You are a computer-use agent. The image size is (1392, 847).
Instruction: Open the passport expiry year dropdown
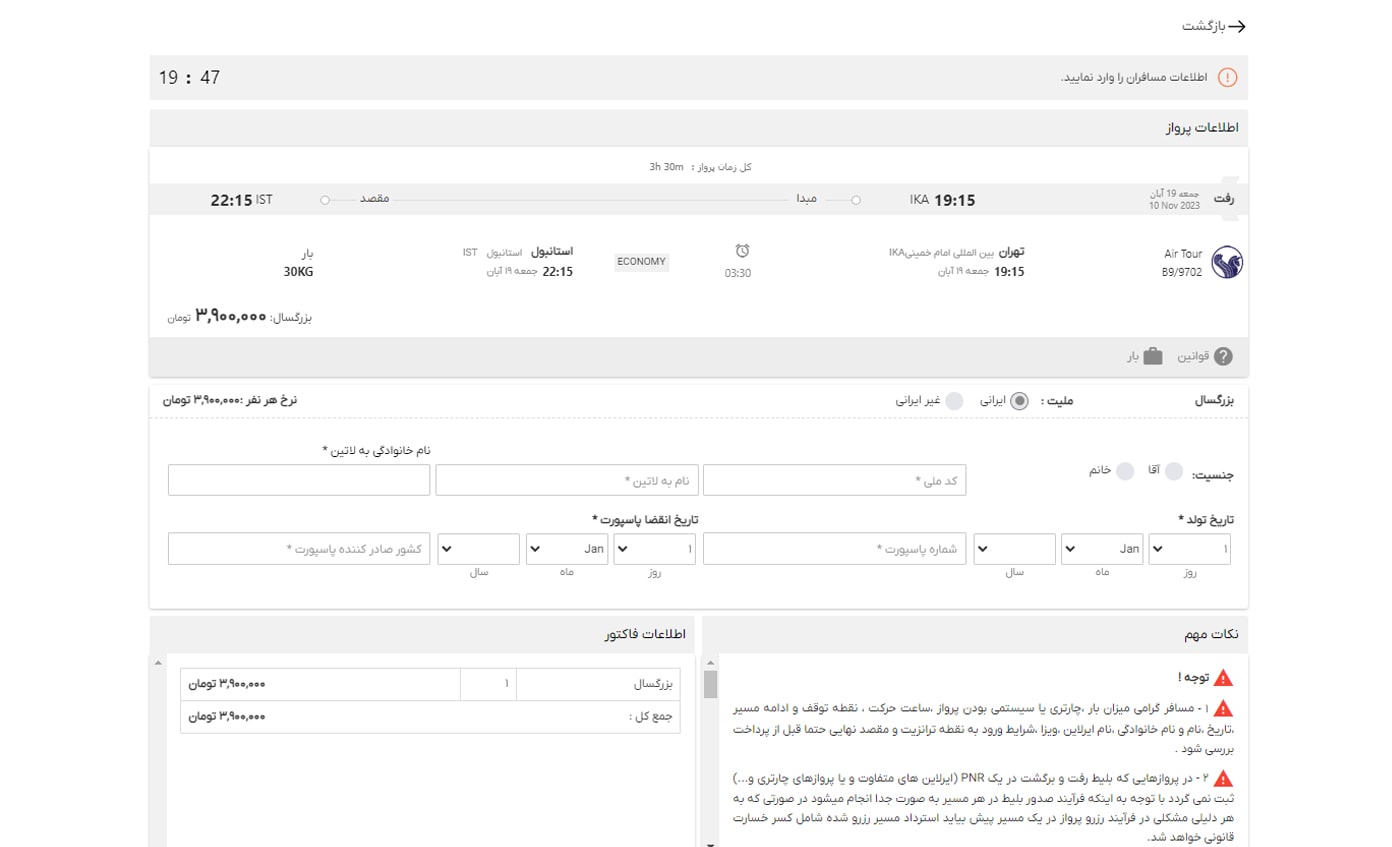point(478,548)
